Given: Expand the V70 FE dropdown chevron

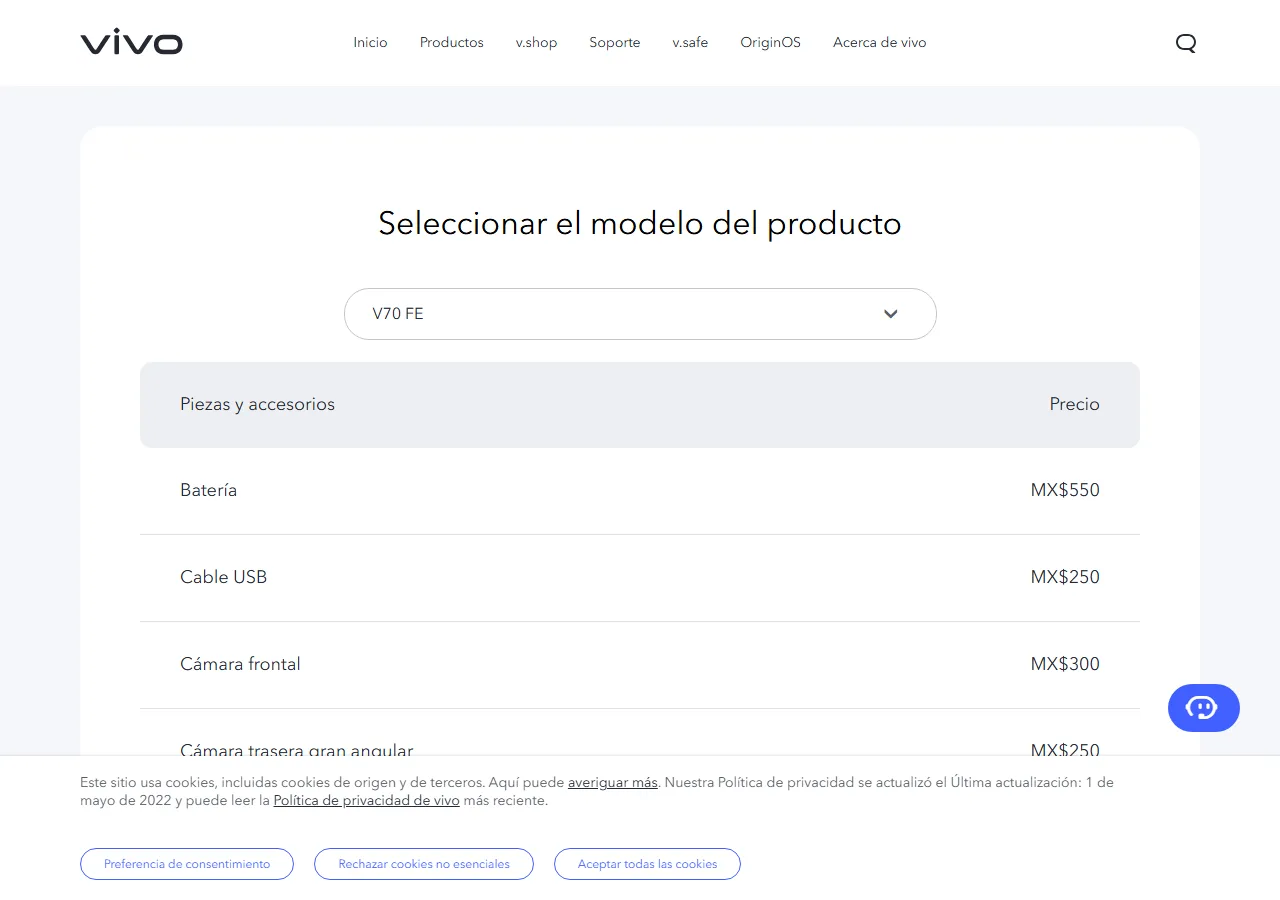Looking at the screenshot, I should point(891,314).
